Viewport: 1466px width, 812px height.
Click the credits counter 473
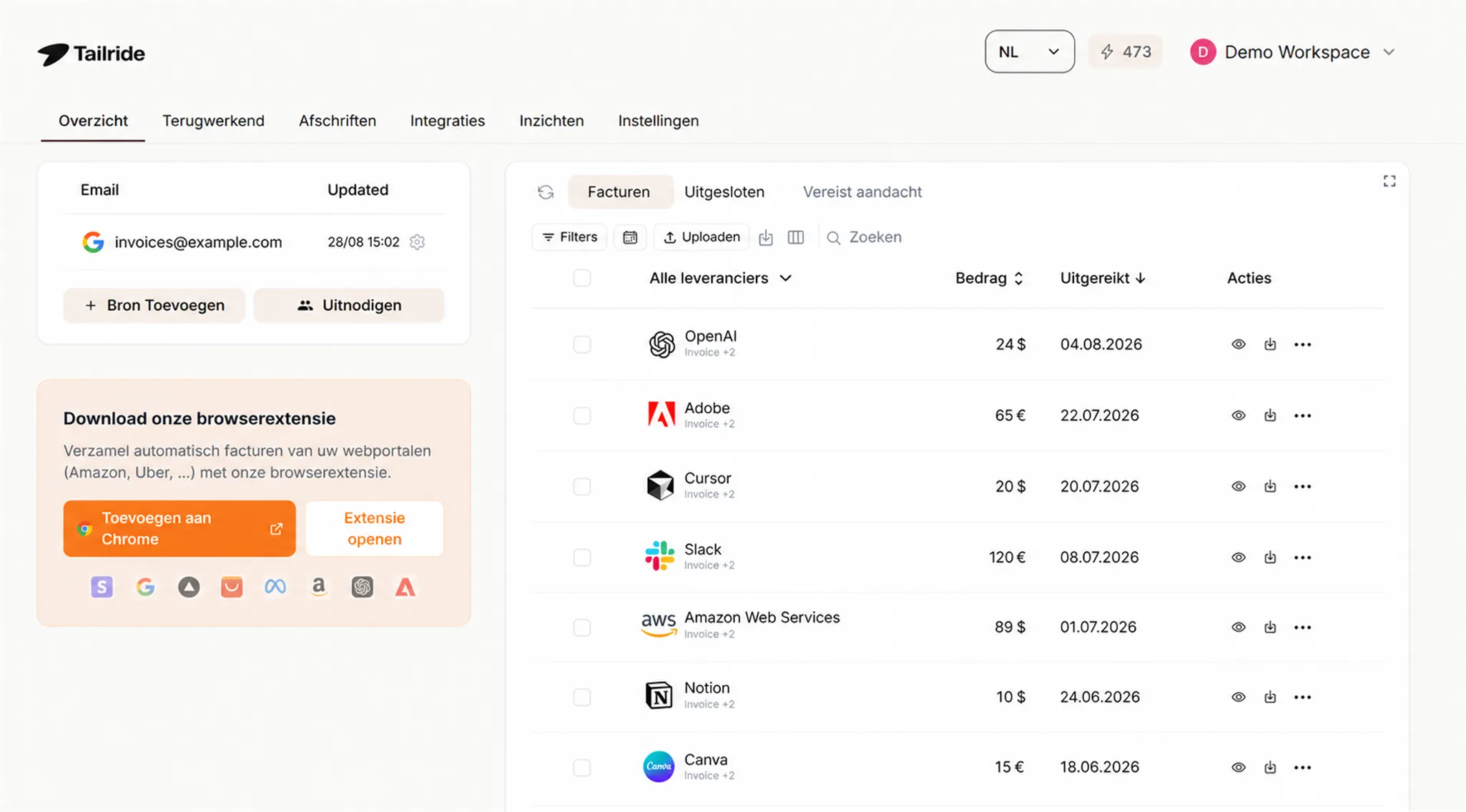pyautogui.click(x=1126, y=51)
